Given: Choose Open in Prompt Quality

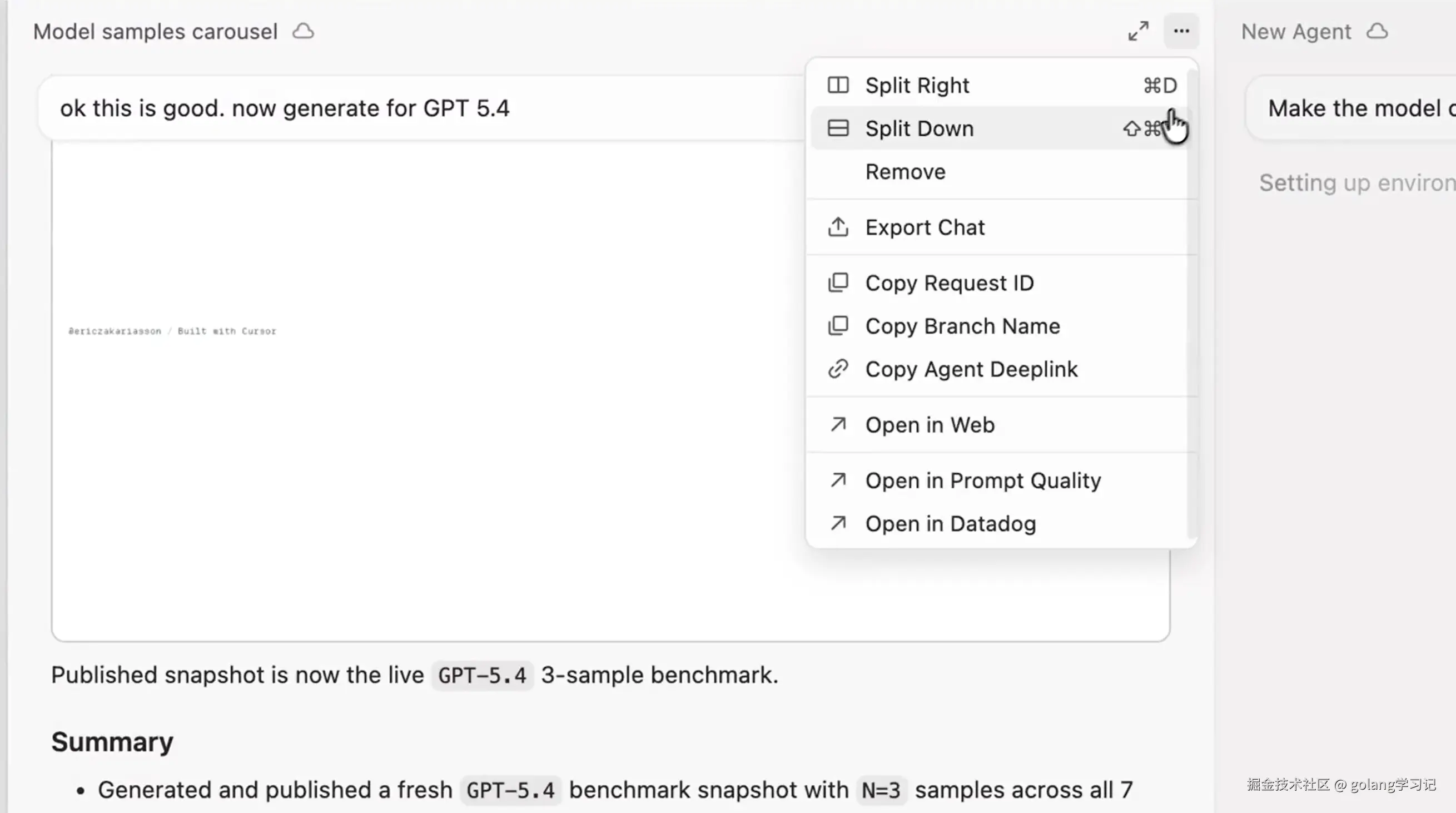Looking at the screenshot, I should (983, 480).
